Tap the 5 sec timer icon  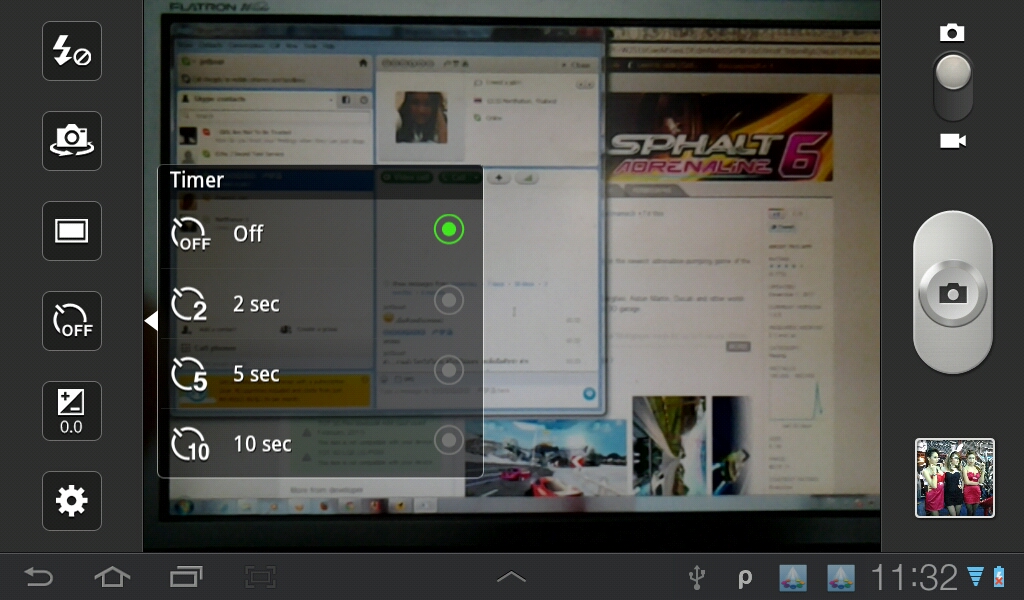click(190, 374)
